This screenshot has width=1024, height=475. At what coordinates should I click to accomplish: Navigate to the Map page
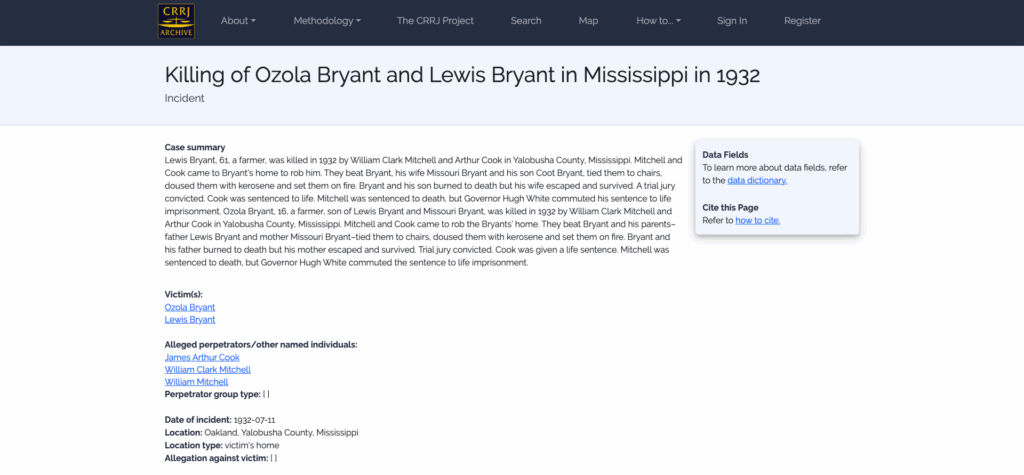tap(589, 21)
